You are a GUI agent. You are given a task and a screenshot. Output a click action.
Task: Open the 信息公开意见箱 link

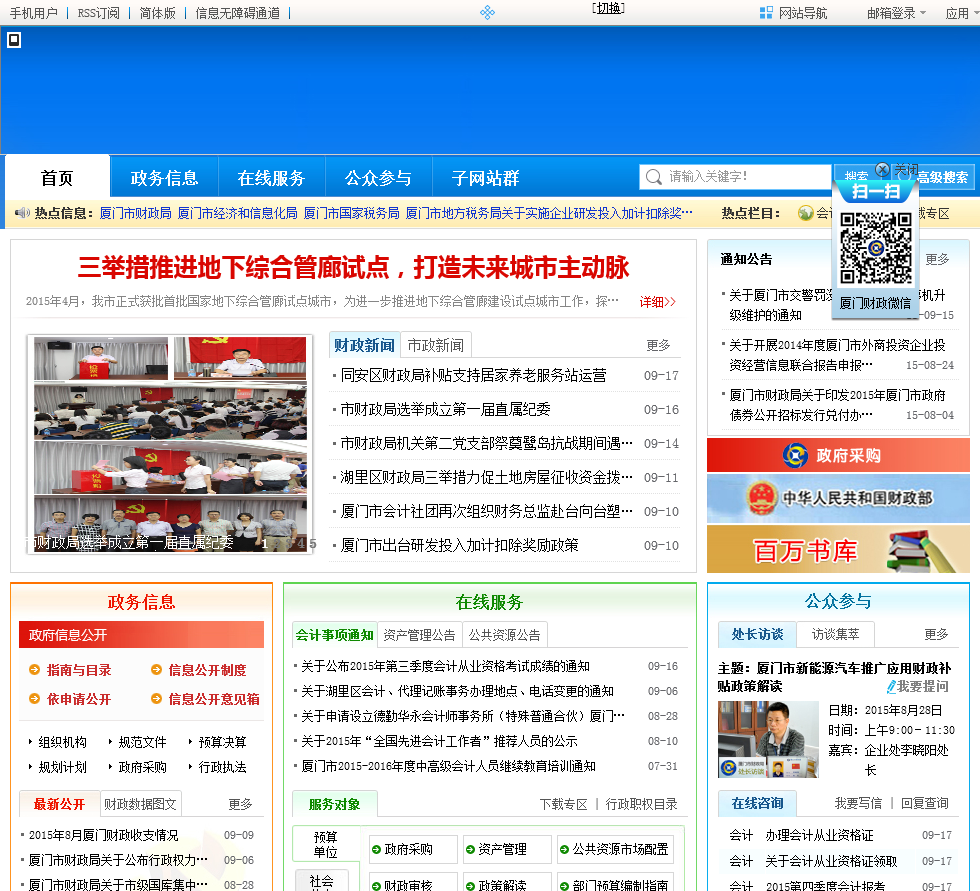tap(214, 699)
